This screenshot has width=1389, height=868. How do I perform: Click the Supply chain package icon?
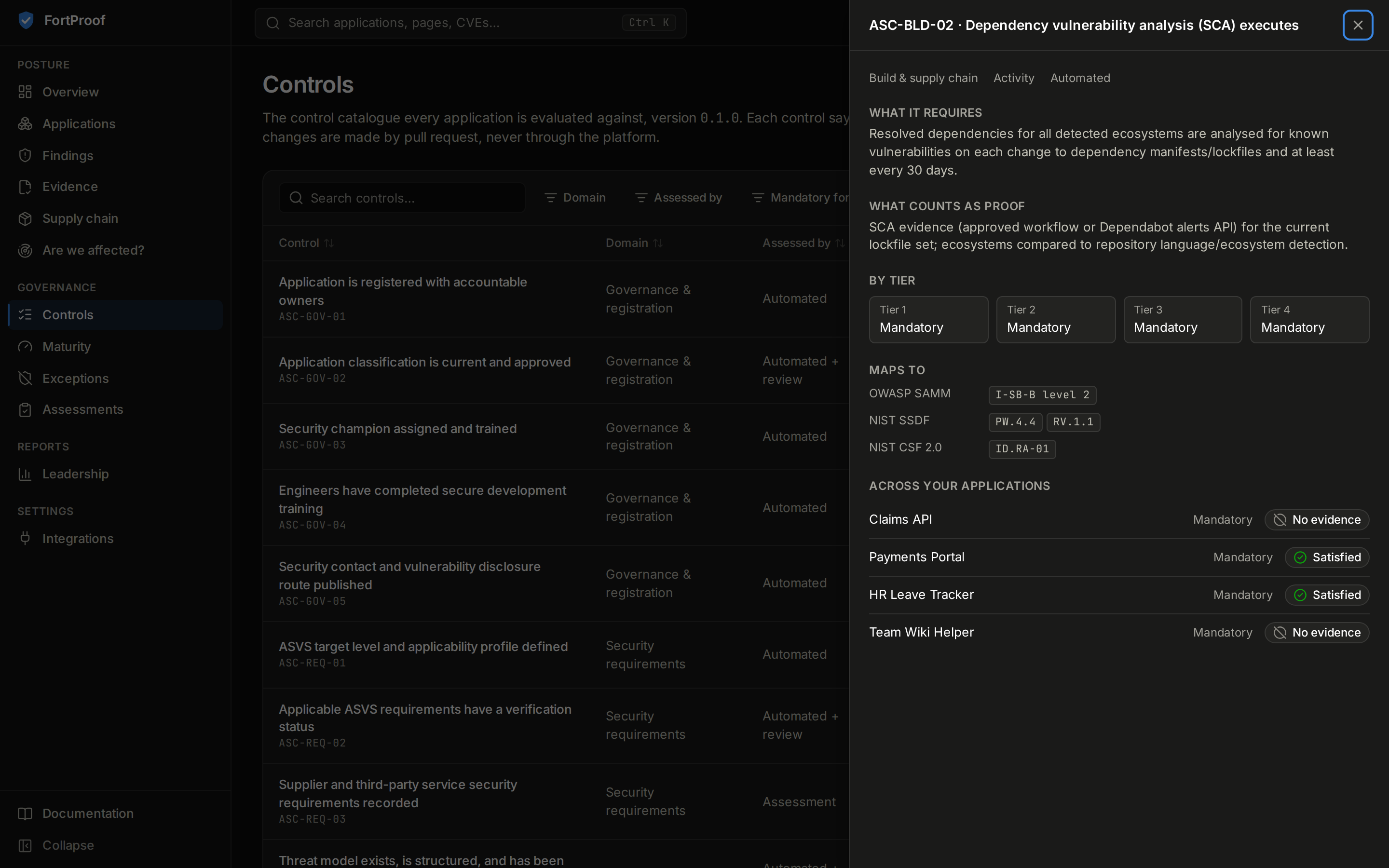[25, 219]
